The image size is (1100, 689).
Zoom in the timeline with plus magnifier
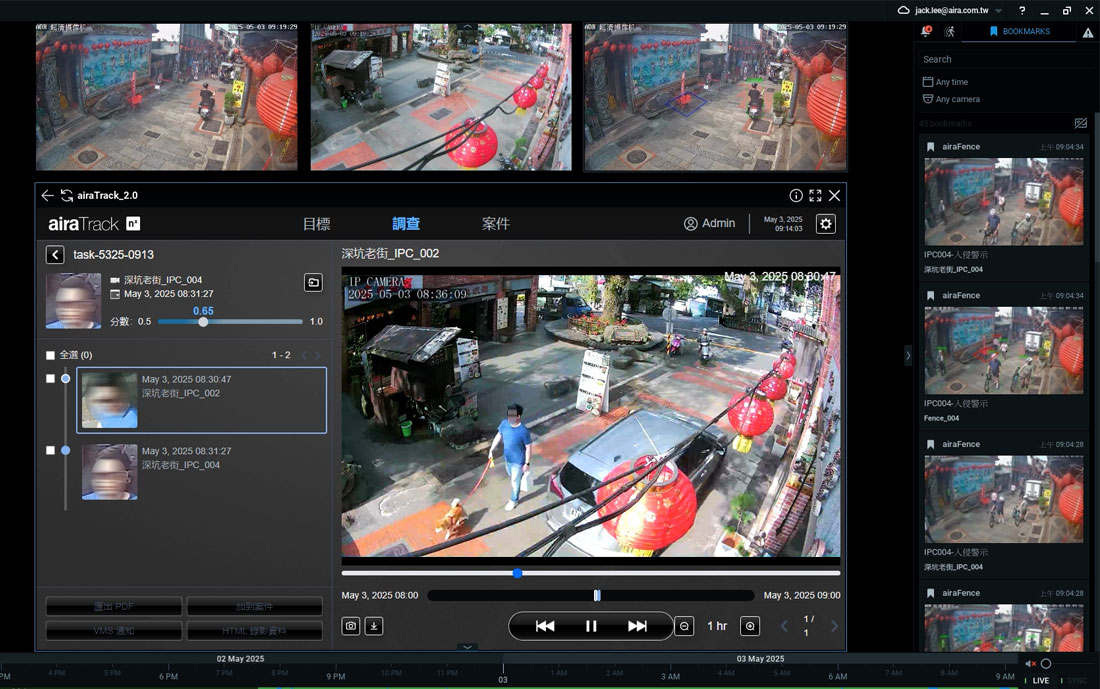pos(750,626)
